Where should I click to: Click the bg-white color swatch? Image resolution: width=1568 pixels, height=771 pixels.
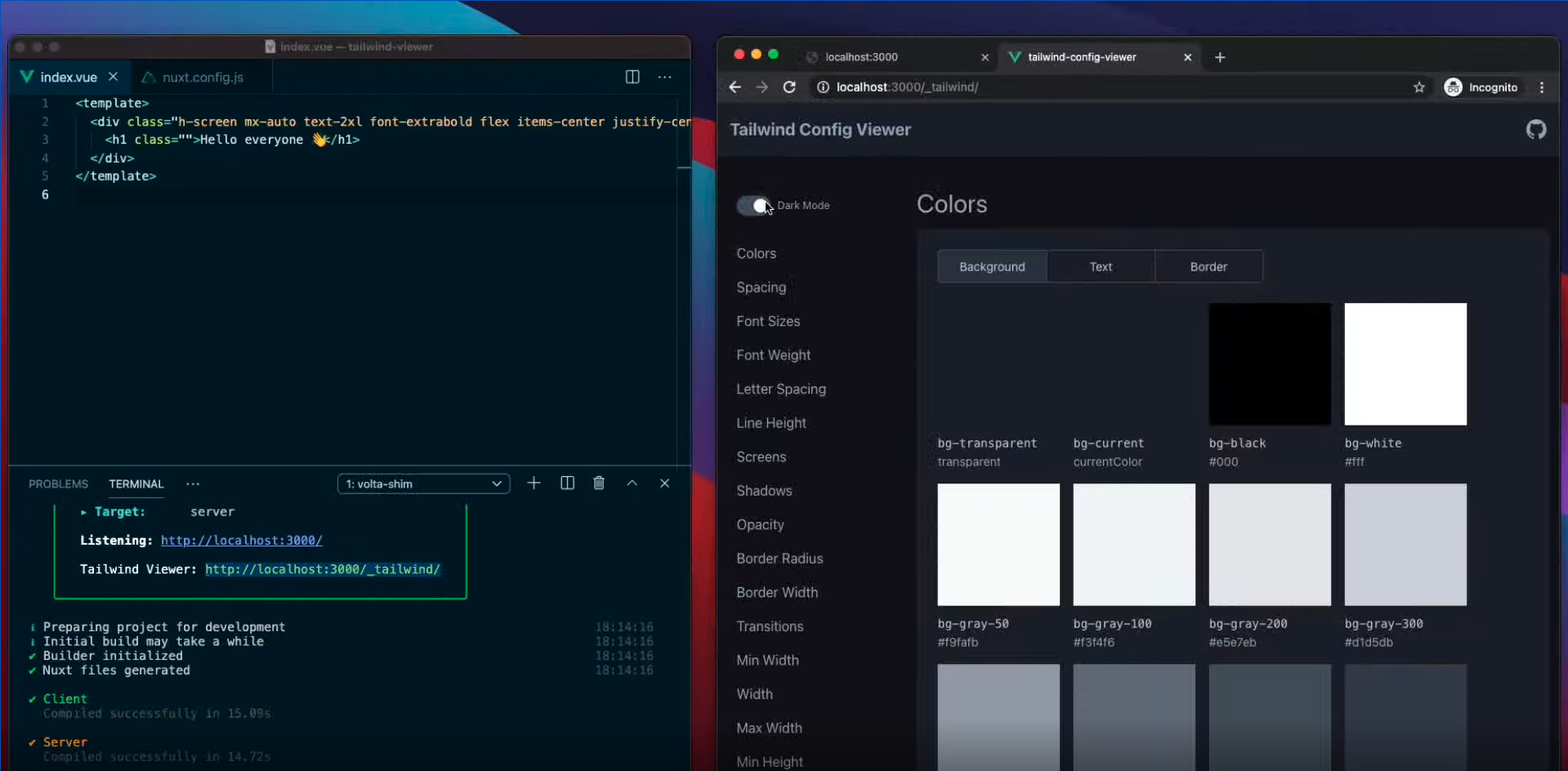tap(1405, 364)
